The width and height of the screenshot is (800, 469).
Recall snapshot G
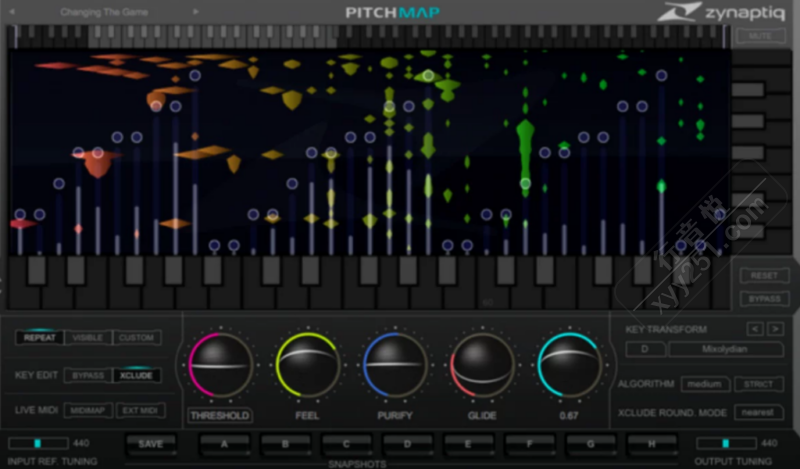(590, 444)
